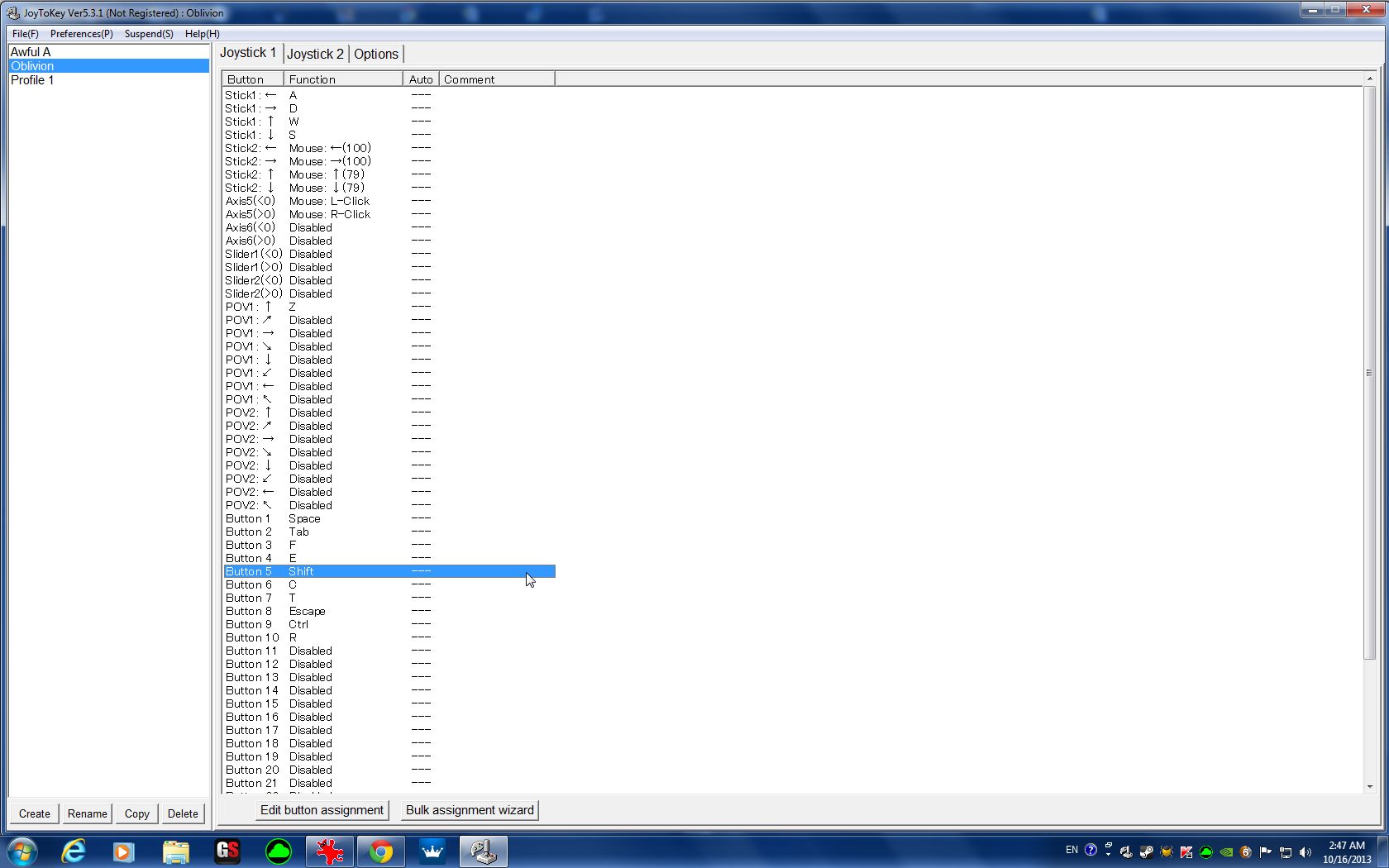Image resolution: width=1389 pixels, height=868 pixels.
Task: Click the Create profile button
Action: click(35, 813)
